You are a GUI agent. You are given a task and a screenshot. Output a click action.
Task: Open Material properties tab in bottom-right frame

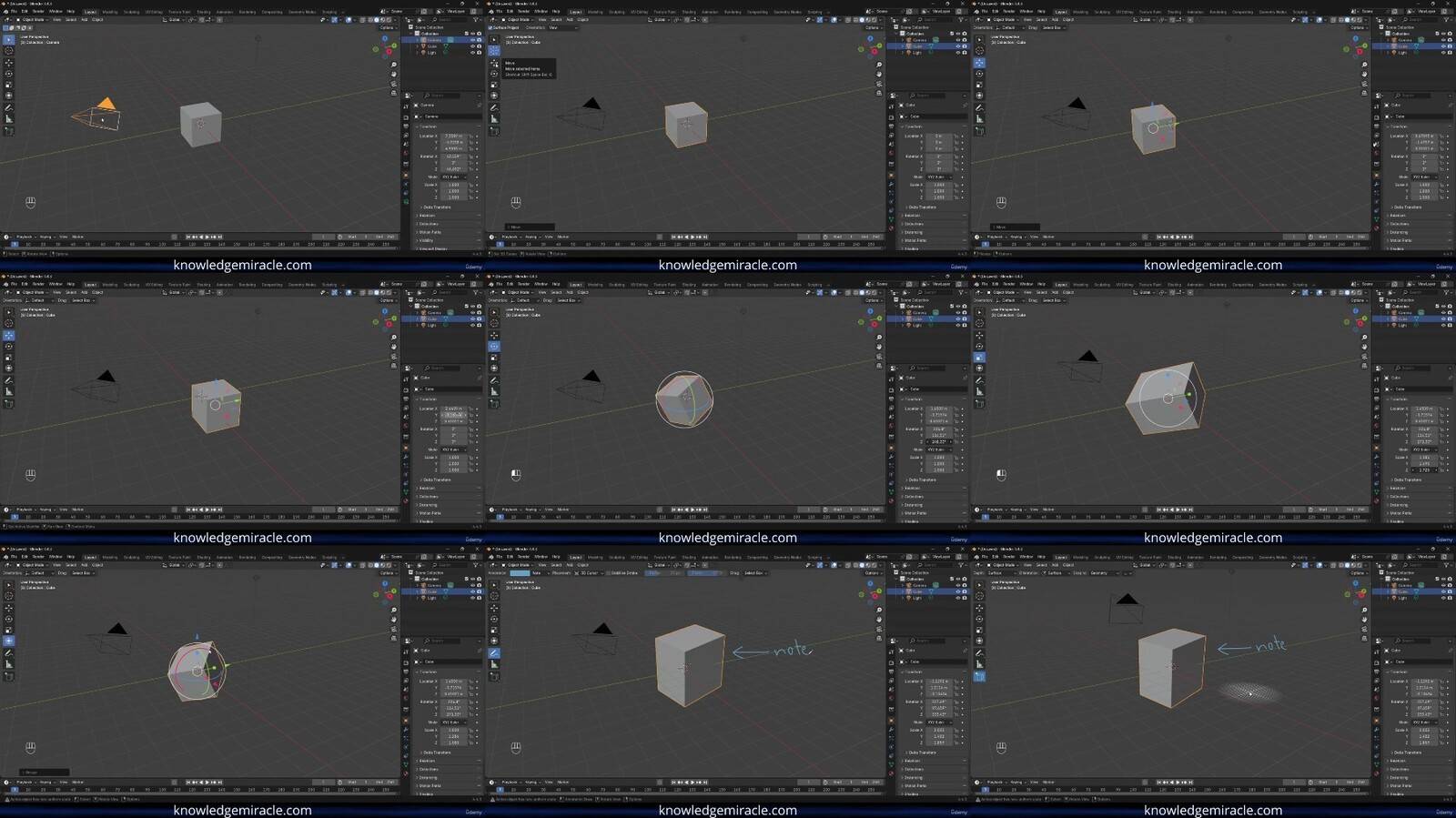pos(1376,773)
